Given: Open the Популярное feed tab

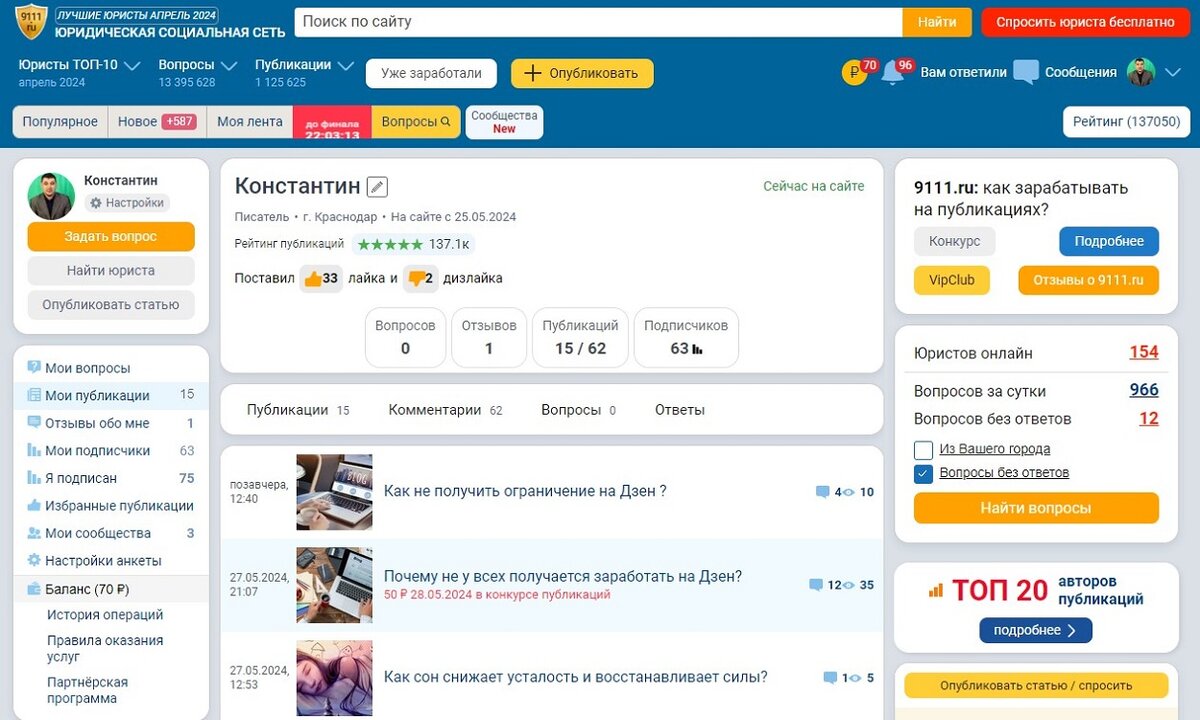Looking at the screenshot, I should point(60,122).
